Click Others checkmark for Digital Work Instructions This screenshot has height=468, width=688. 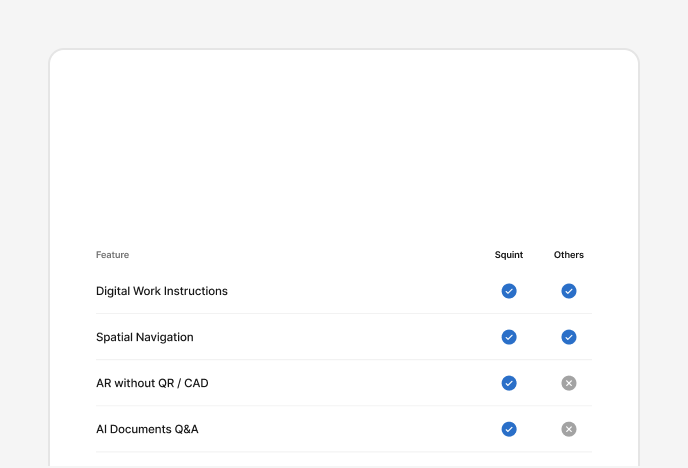(x=569, y=291)
